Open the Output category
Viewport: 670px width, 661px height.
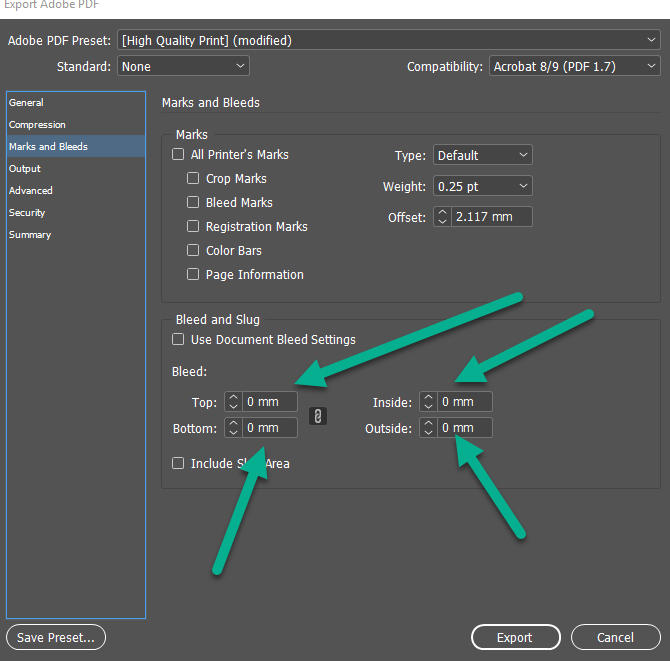pos(76,168)
